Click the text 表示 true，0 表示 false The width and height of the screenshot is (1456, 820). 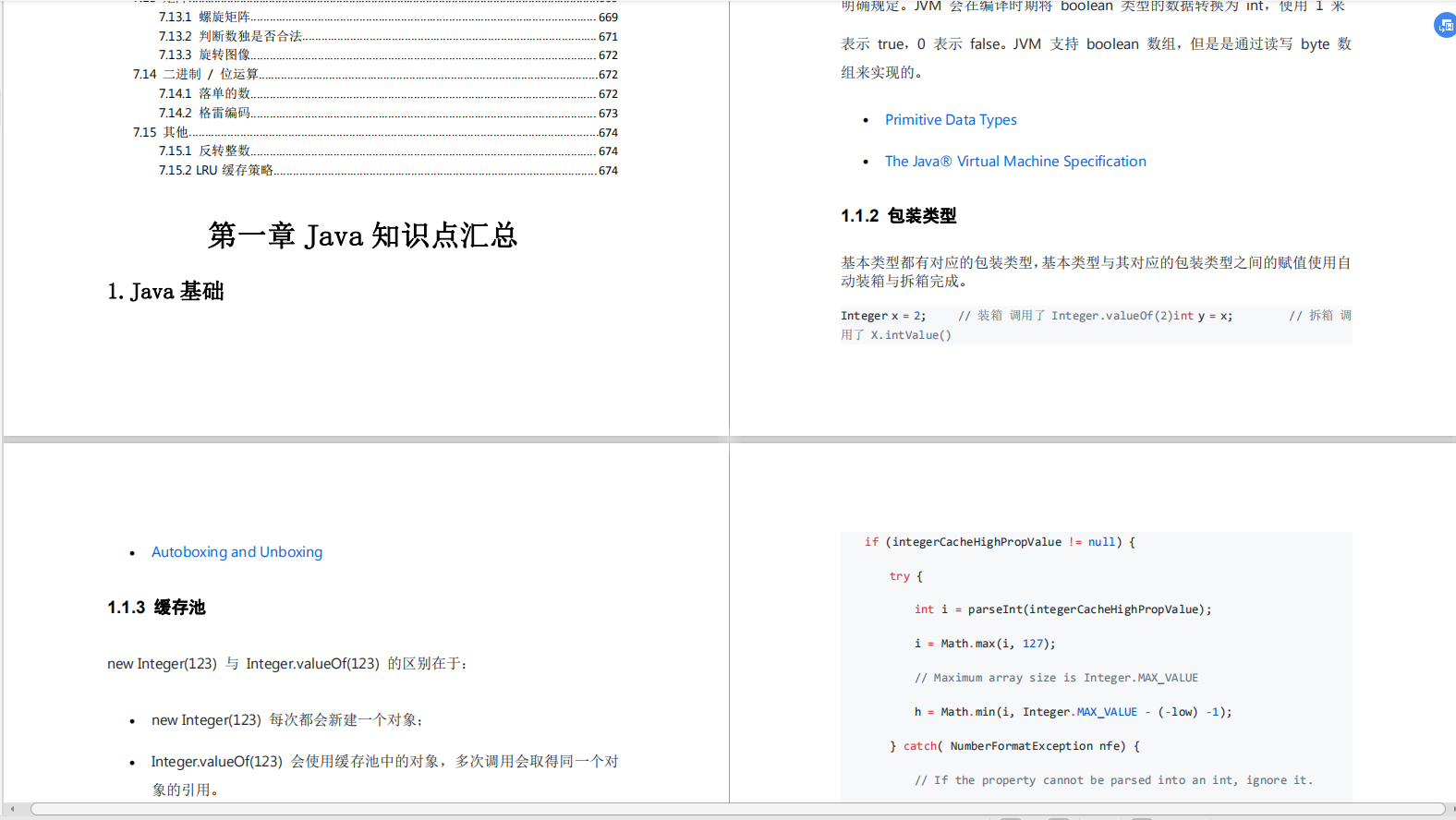[921, 44]
